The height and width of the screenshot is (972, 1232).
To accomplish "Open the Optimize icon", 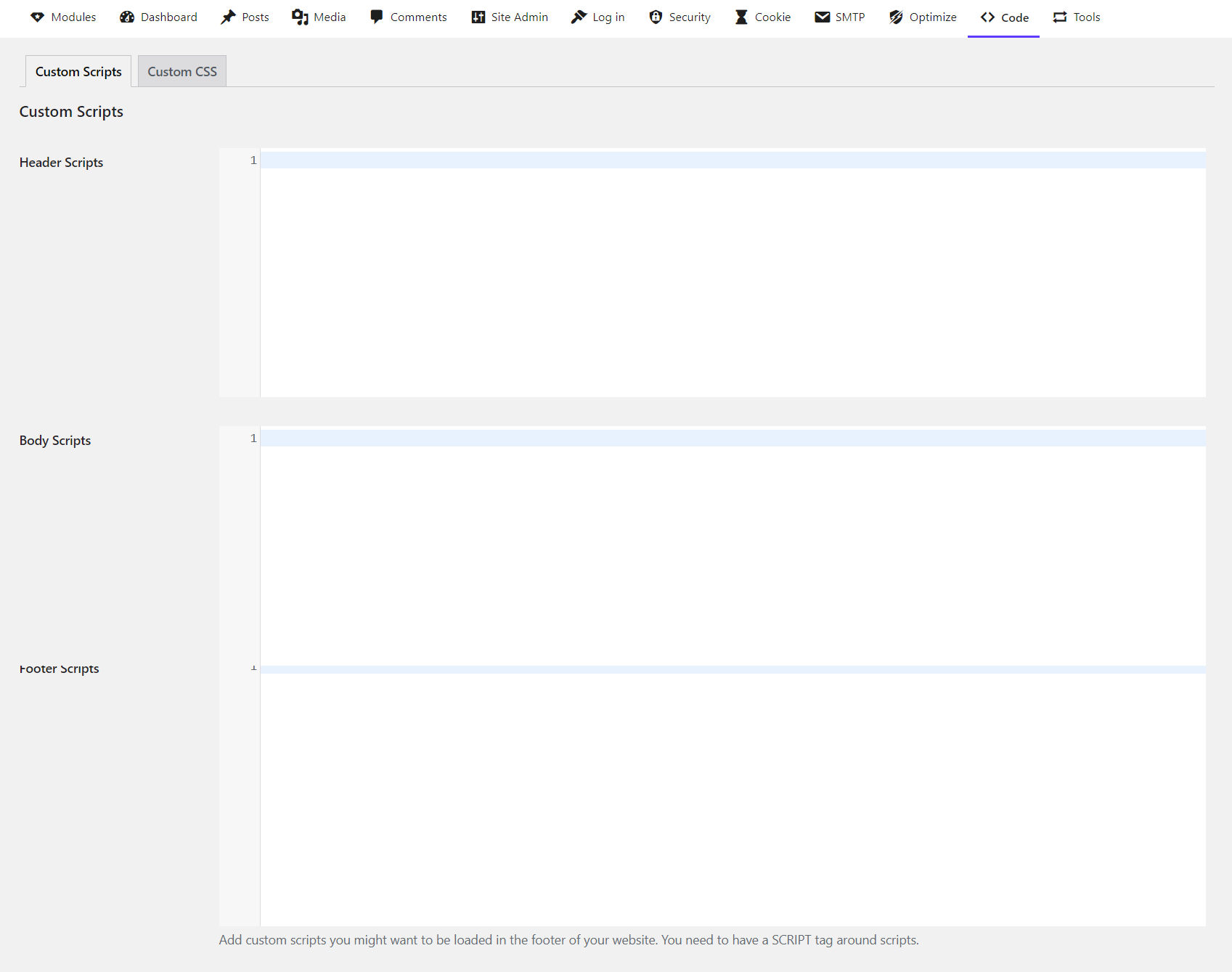I will pyautogui.click(x=896, y=17).
